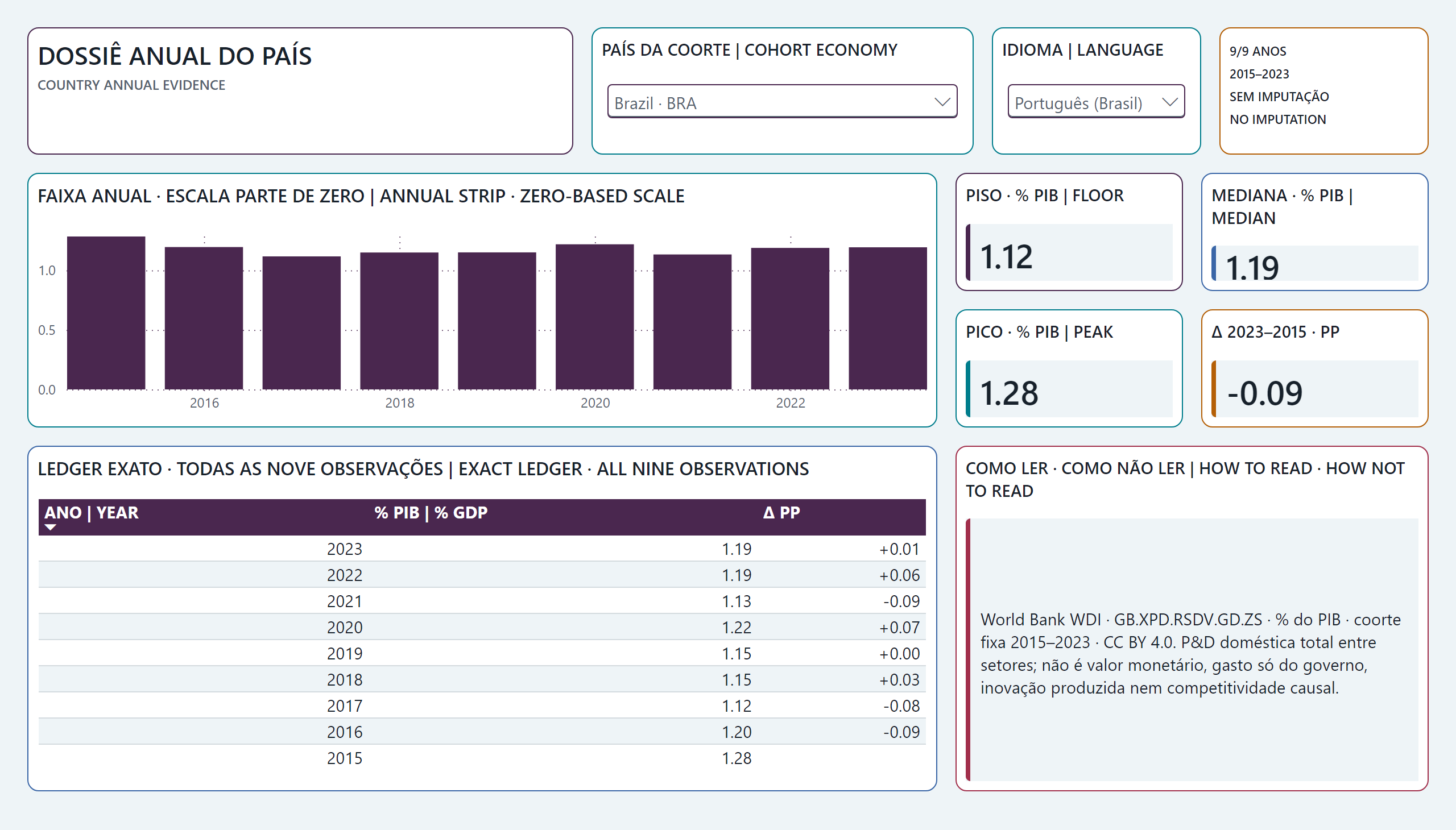The width and height of the screenshot is (1456, 830).
Task: Click the 1.13 value in the 2021 row
Action: click(x=737, y=601)
